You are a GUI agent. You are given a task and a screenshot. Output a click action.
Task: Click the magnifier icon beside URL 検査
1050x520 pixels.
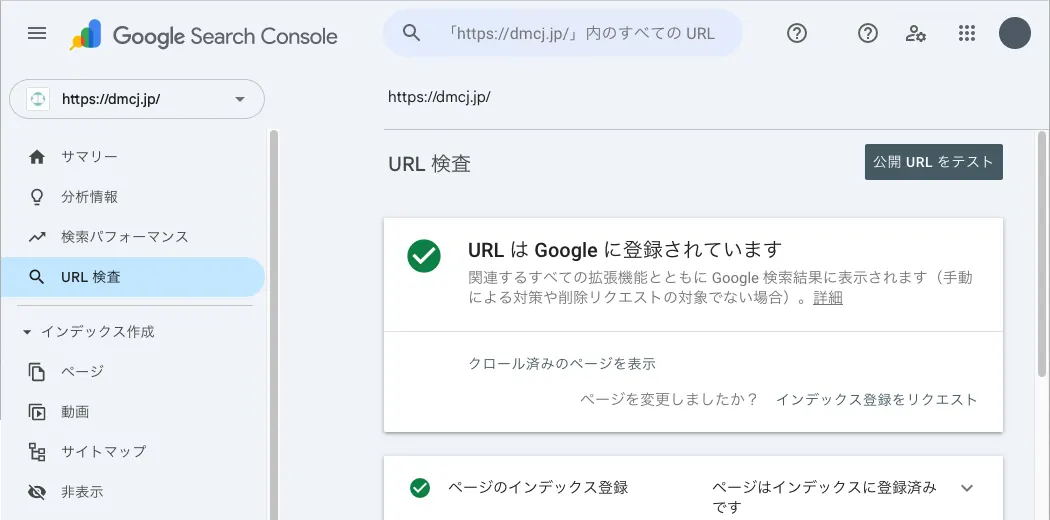click(37, 277)
